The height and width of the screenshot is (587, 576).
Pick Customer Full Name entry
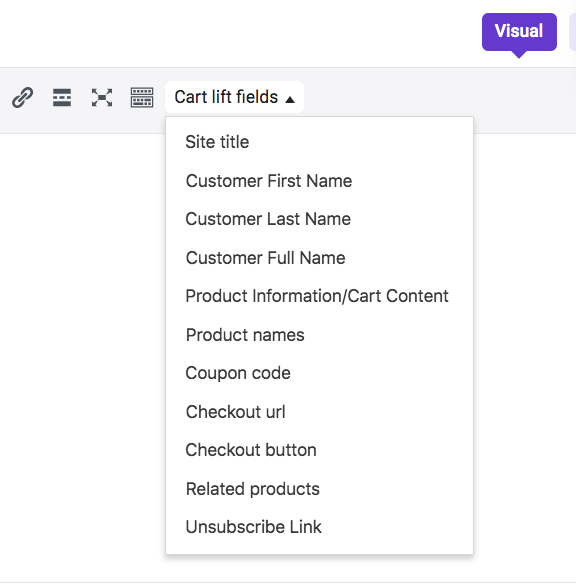pyautogui.click(x=319, y=258)
